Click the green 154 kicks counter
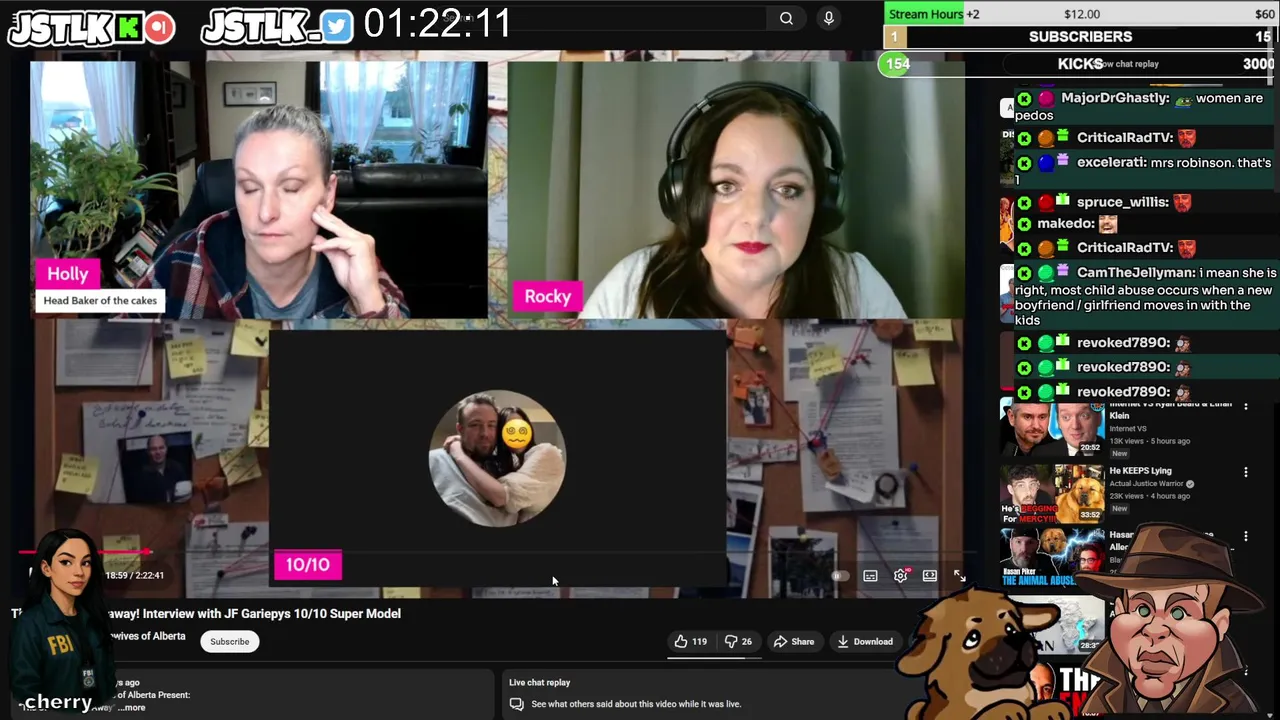 pyautogui.click(x=897, y=64)
